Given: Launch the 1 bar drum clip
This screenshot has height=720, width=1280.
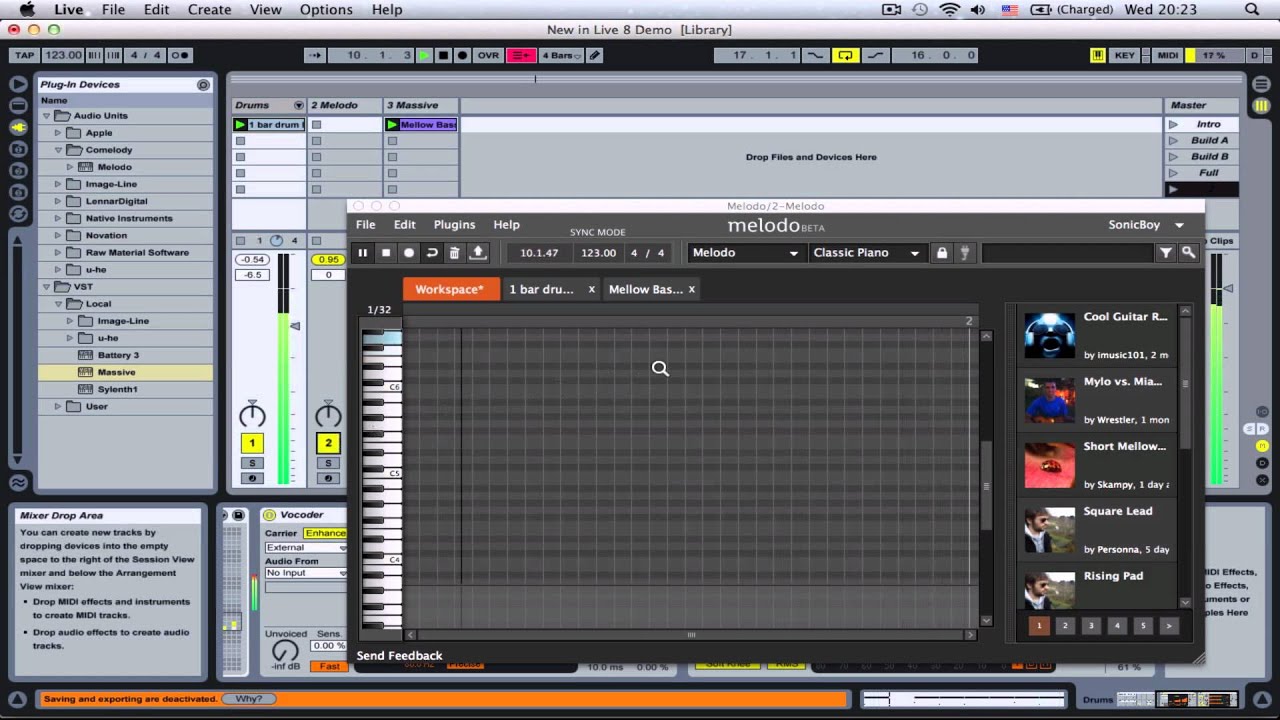Looking at the screenshot, I should click(240, 125).
